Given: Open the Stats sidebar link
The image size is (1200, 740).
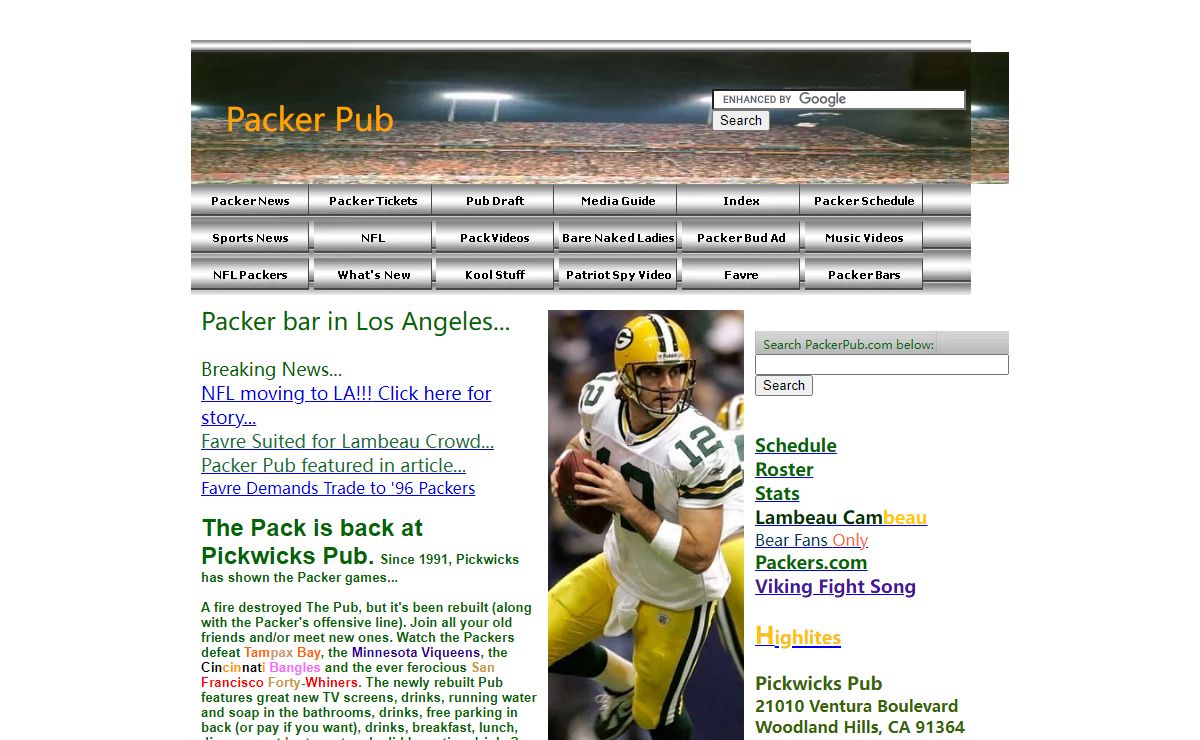Looking at the screenshot, I should [x=777, y=493].
